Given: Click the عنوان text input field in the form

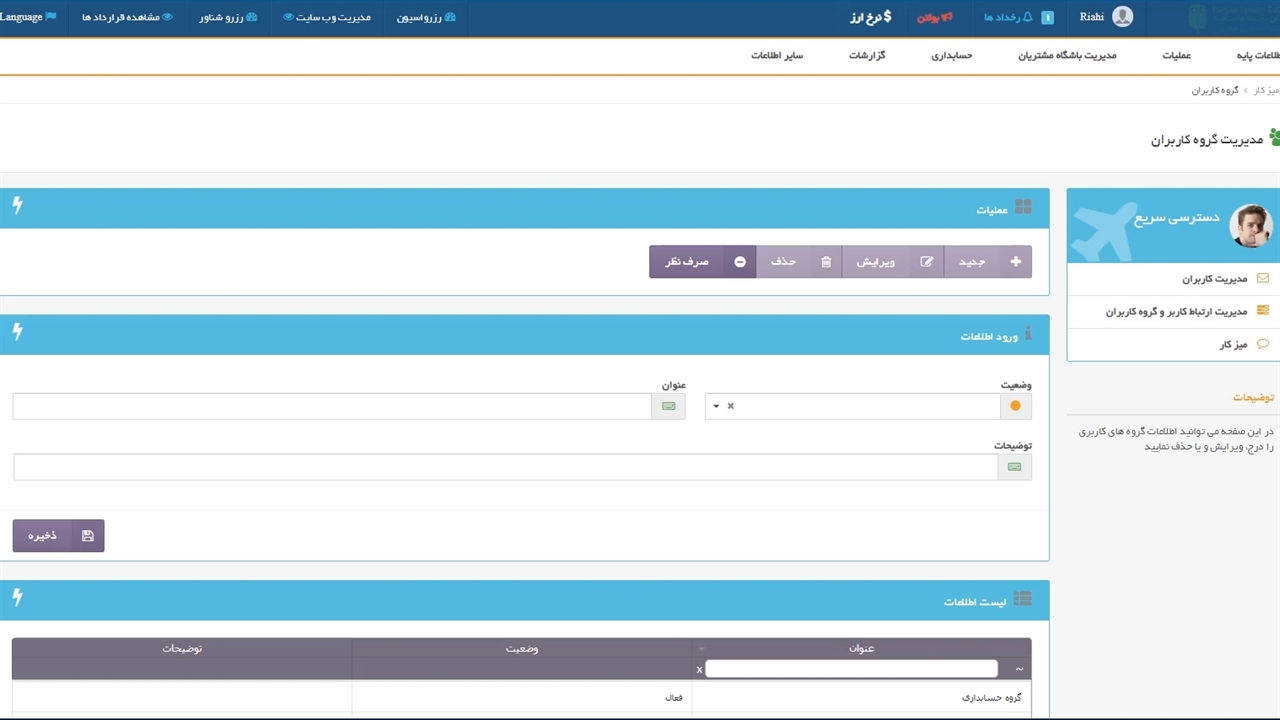Looking at the screenshot, I should [x=332, y=406].
